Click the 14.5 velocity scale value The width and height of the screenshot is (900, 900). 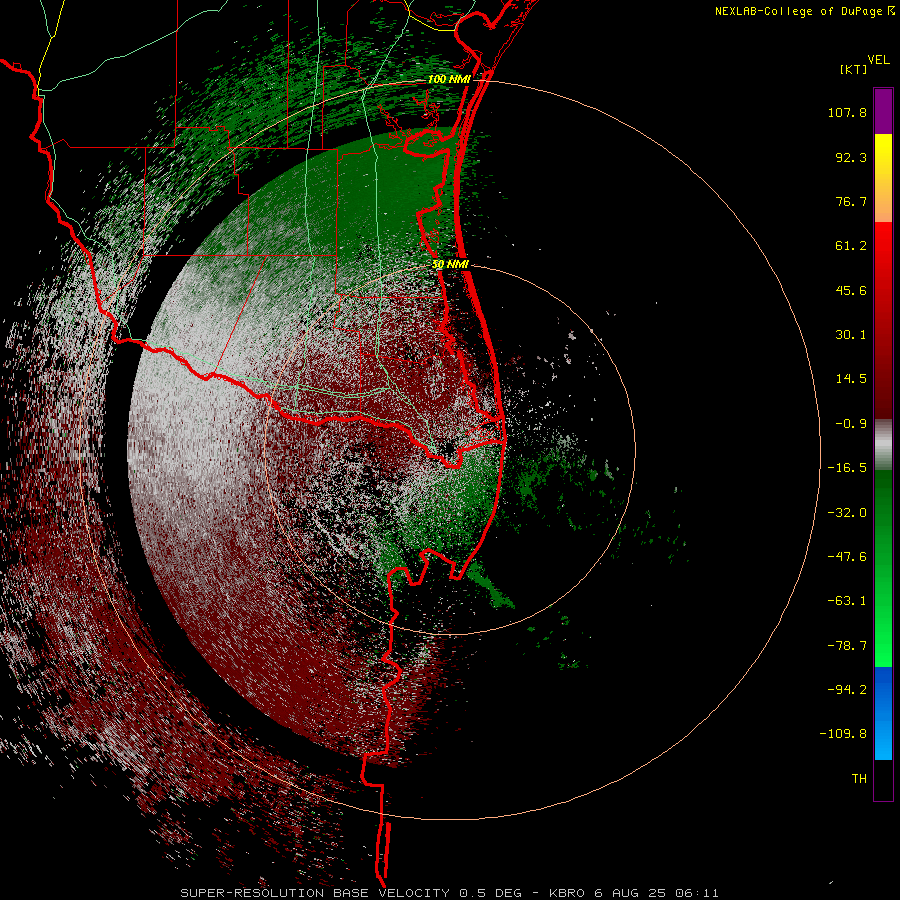[x=851, y=379]
